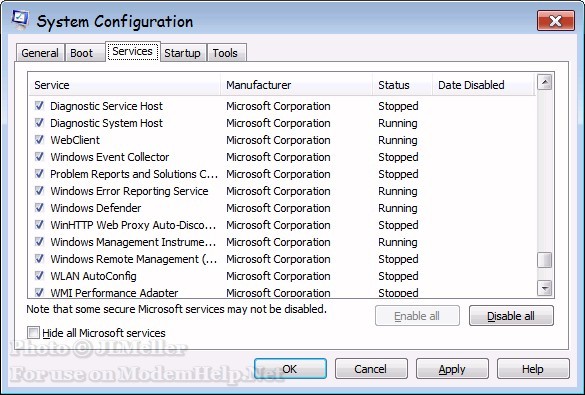Click the scrollbar down arrow
The image size is (585, 395).
(545, 288)
